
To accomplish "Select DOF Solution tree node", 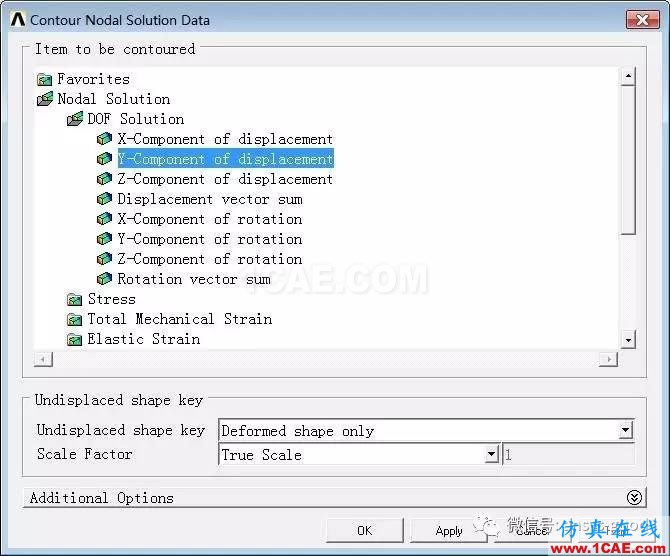I will click(x=136, y=119).
